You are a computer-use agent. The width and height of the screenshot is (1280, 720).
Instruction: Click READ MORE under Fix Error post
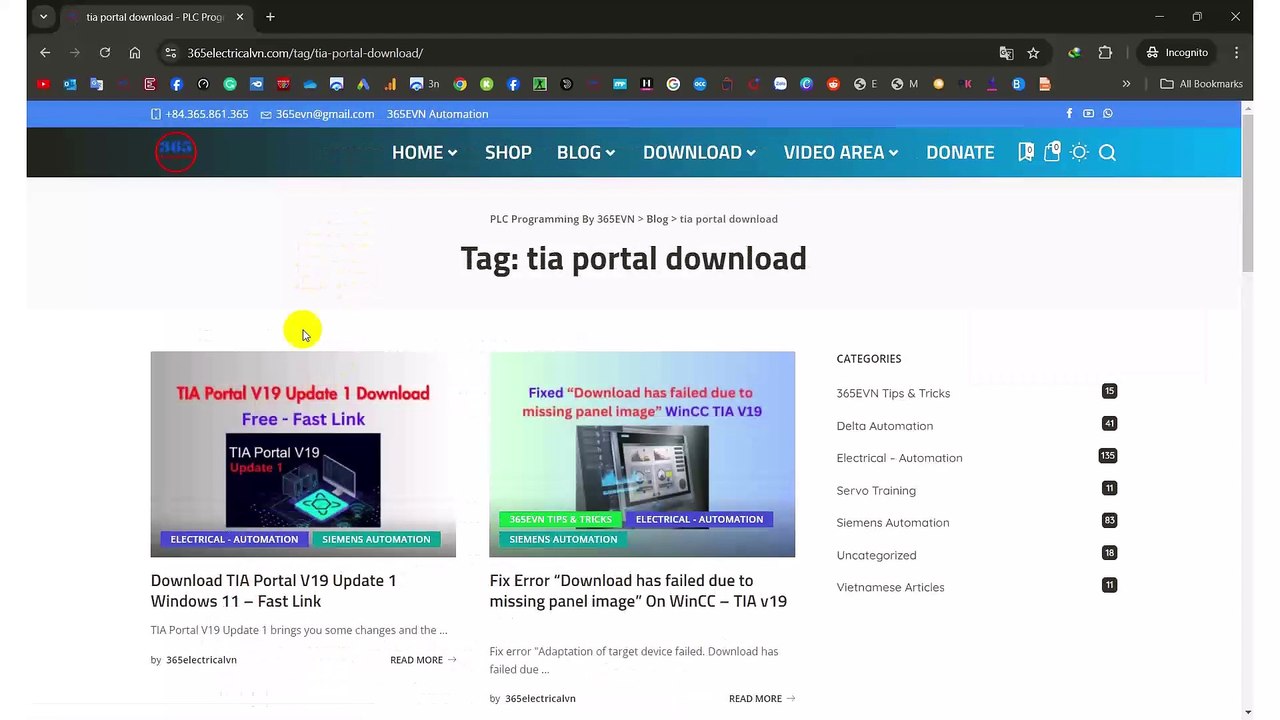coord(762,699)
